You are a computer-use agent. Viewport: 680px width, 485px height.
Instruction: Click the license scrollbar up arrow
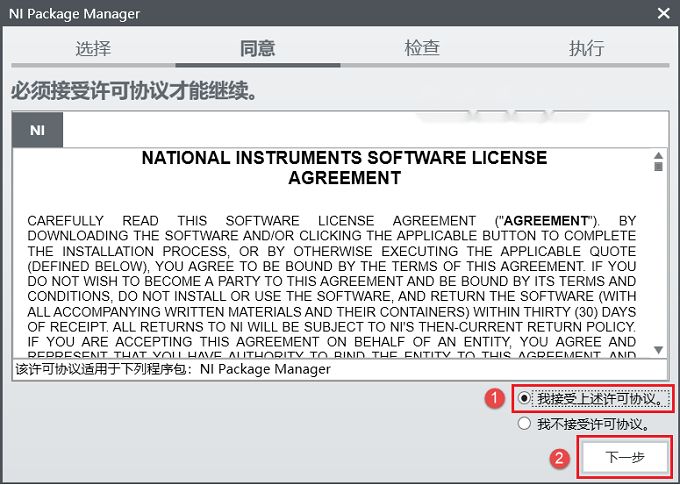pos(658,155)
